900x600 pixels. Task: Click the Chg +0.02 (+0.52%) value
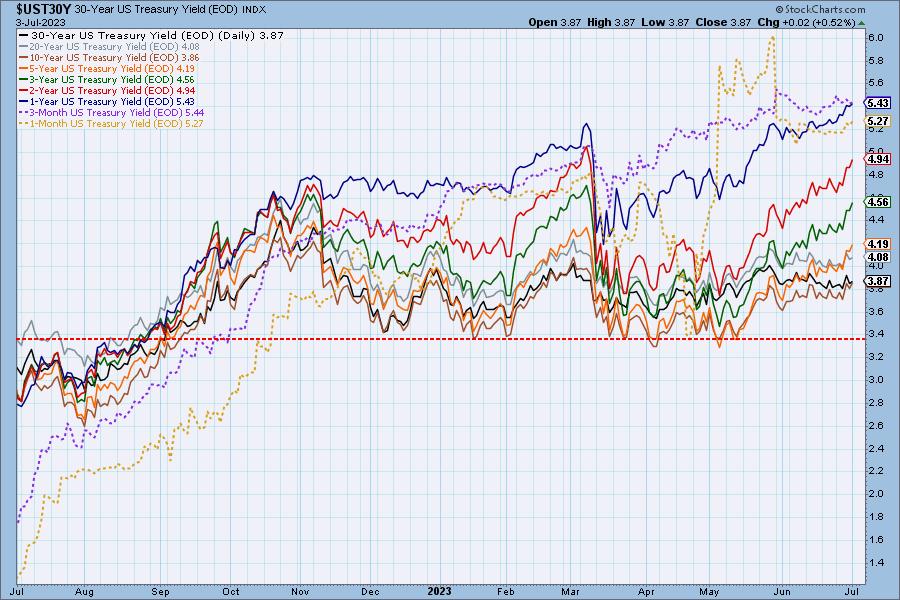tap(806, 22)
